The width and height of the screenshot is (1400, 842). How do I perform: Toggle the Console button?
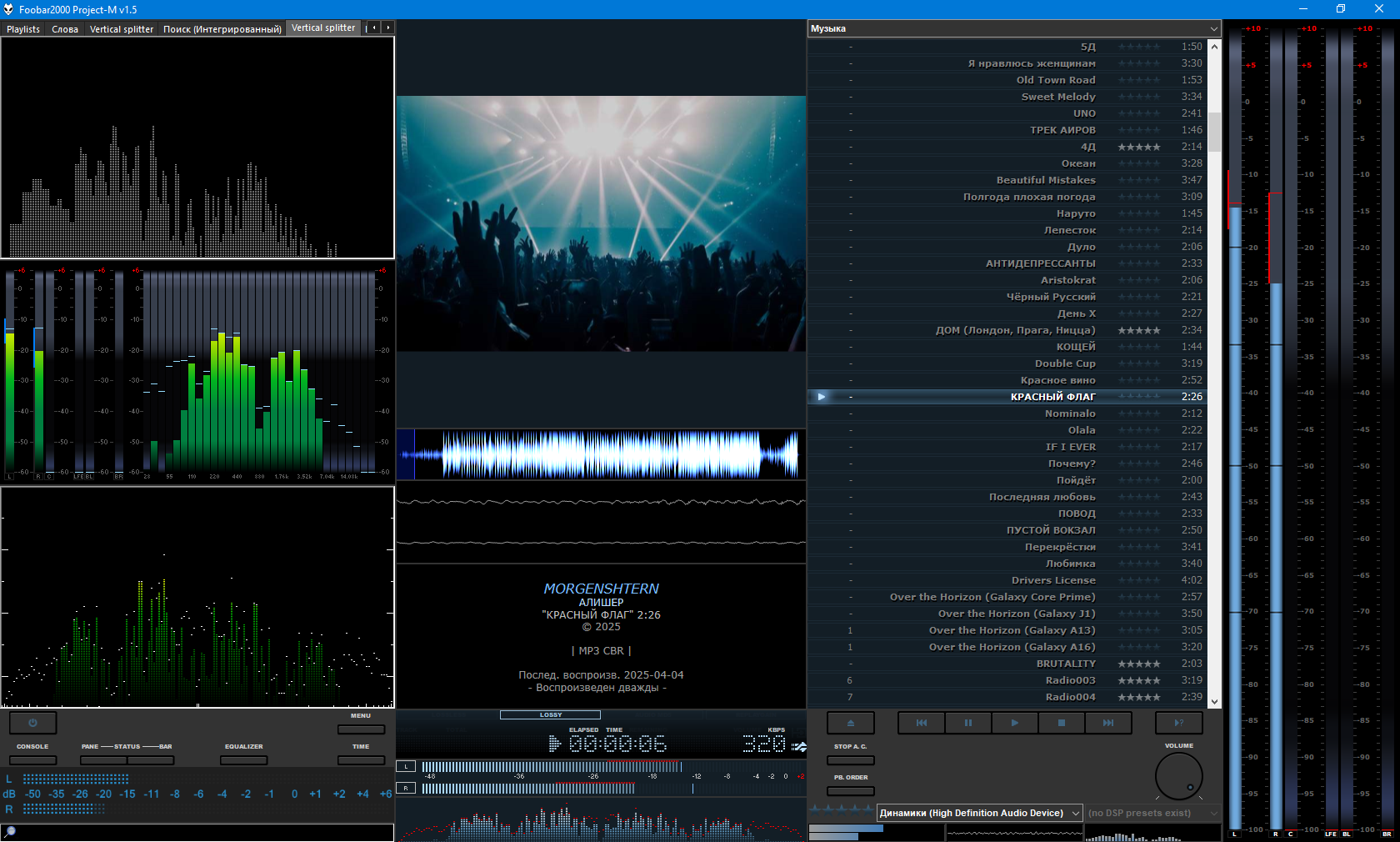coord(32,759)
